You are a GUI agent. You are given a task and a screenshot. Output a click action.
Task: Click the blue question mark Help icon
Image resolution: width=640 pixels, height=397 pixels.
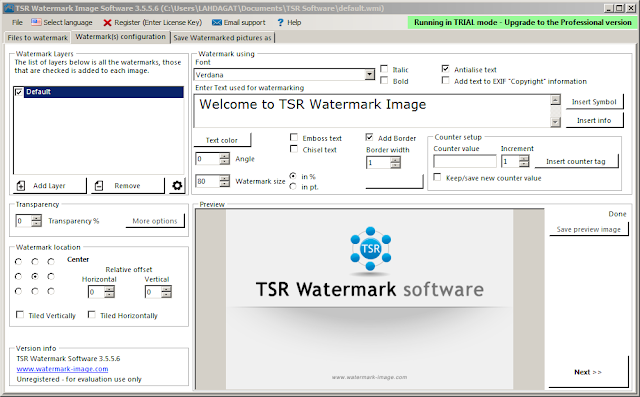coord(280,22)
